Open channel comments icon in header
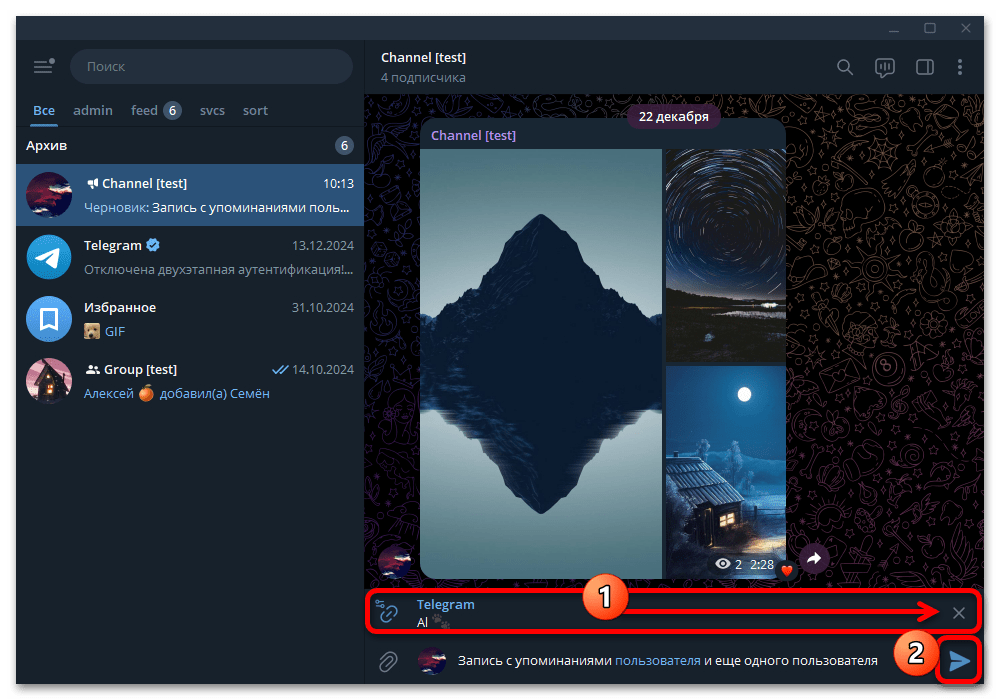 (885, 68)
